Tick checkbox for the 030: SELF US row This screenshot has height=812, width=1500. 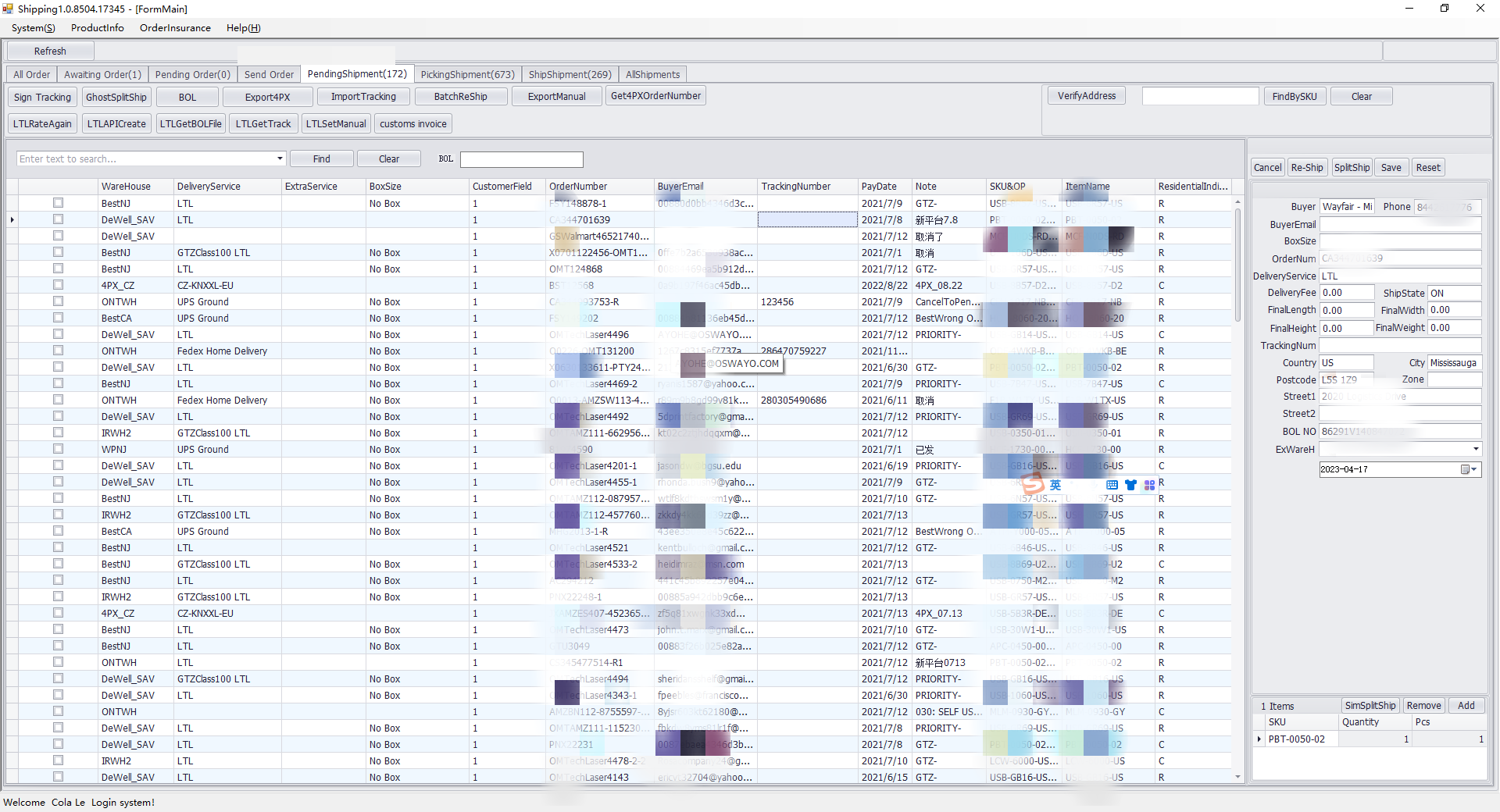tap(58, 711)
